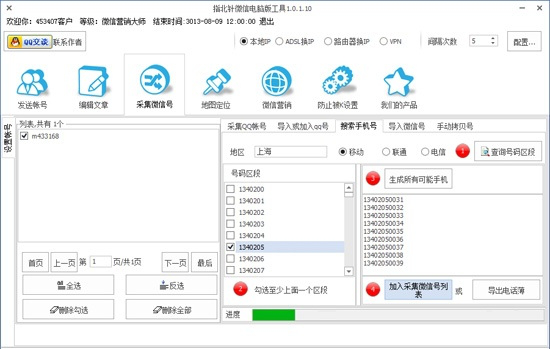Switch to the 导入微信号 tab
The image size is (550, 362).
click(407, 126)
